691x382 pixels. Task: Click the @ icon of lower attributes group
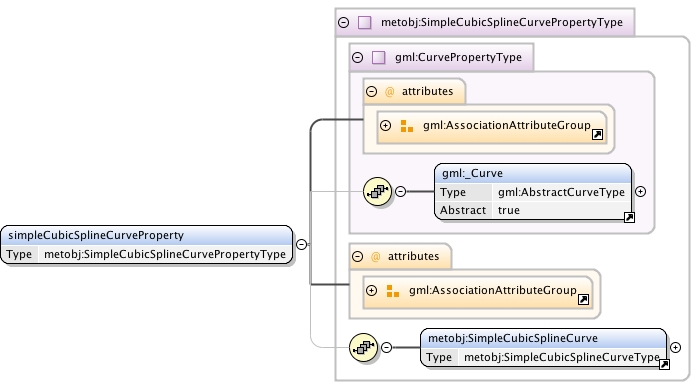click(375, 256)
